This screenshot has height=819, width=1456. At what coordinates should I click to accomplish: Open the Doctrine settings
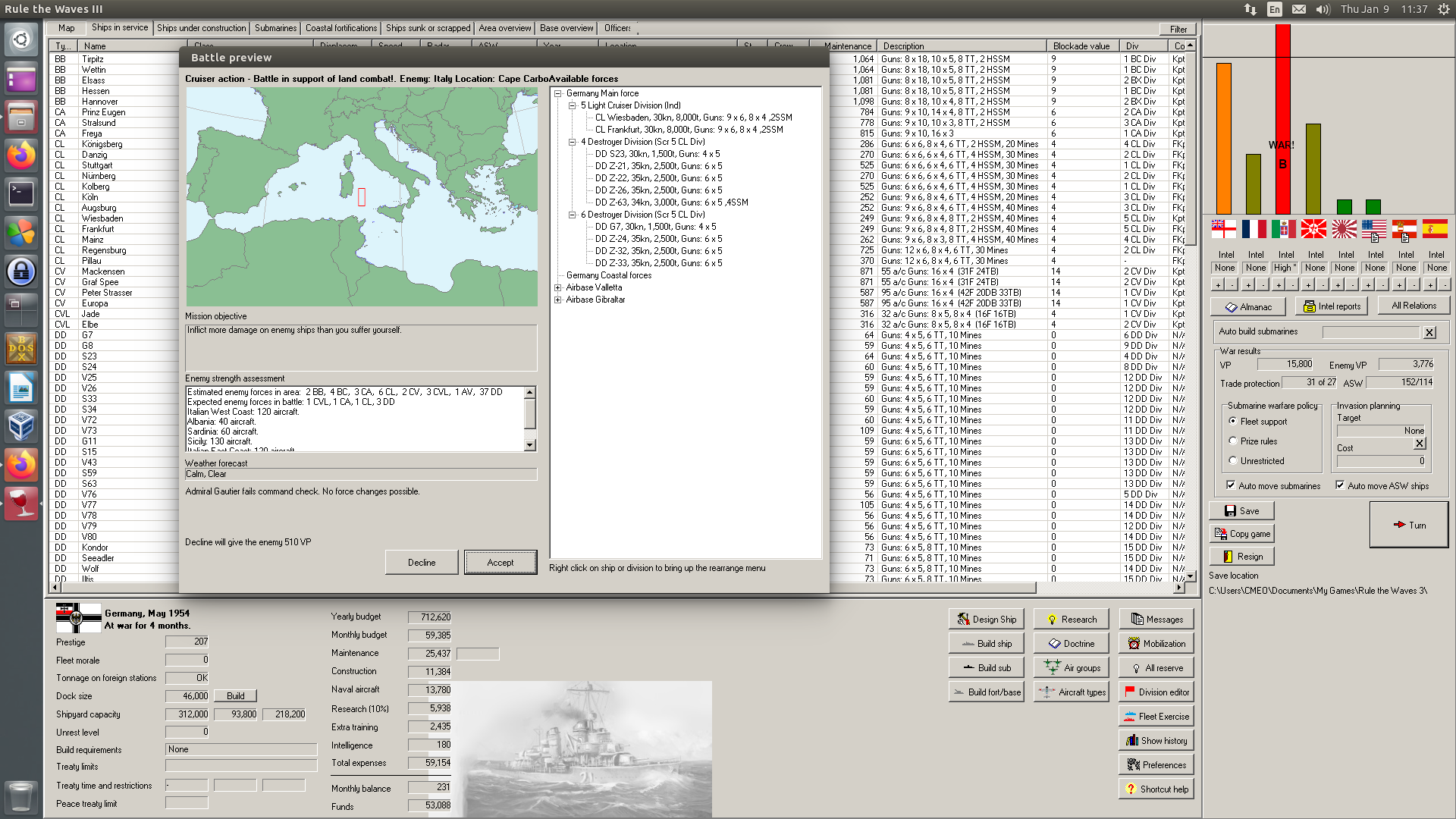(1071, 643)
